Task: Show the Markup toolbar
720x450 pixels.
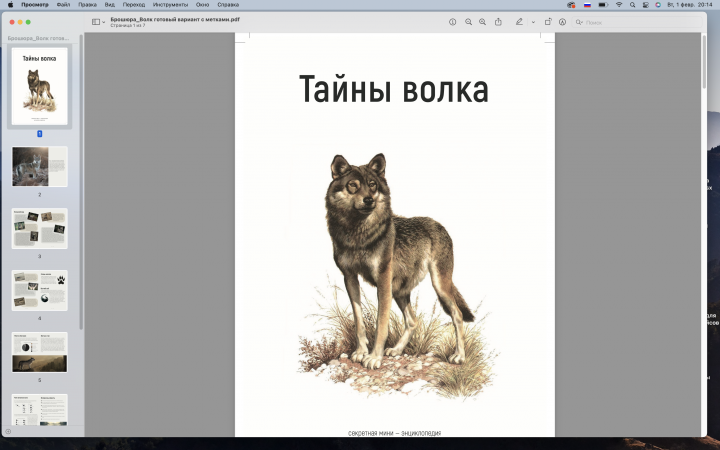Action: click(562, 22)
